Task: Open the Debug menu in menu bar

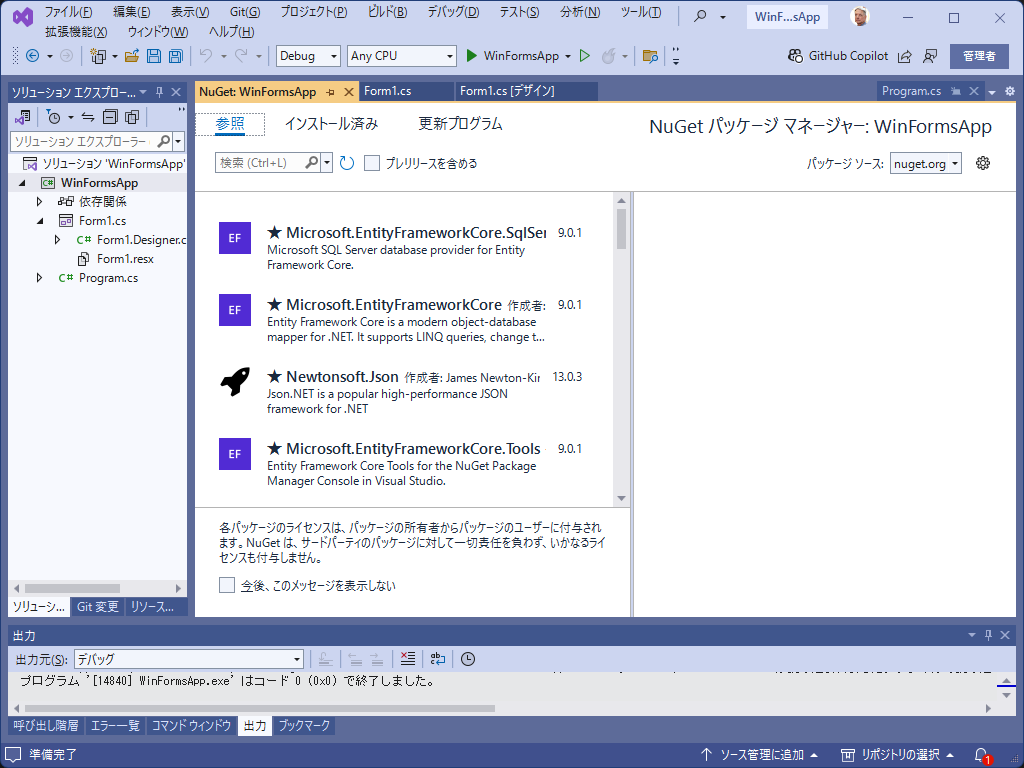Action: pyautogui.click(x=453, y=12)
